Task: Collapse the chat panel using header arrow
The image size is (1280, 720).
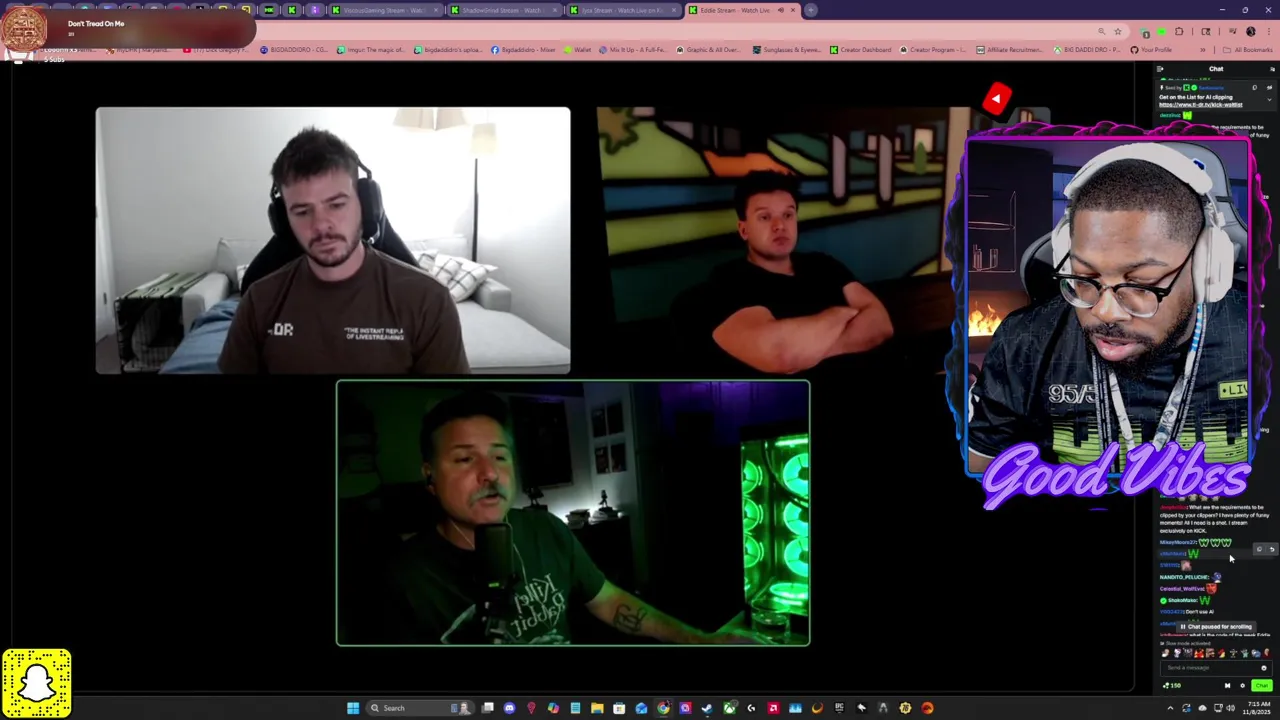Action: tap(1160, 69)
